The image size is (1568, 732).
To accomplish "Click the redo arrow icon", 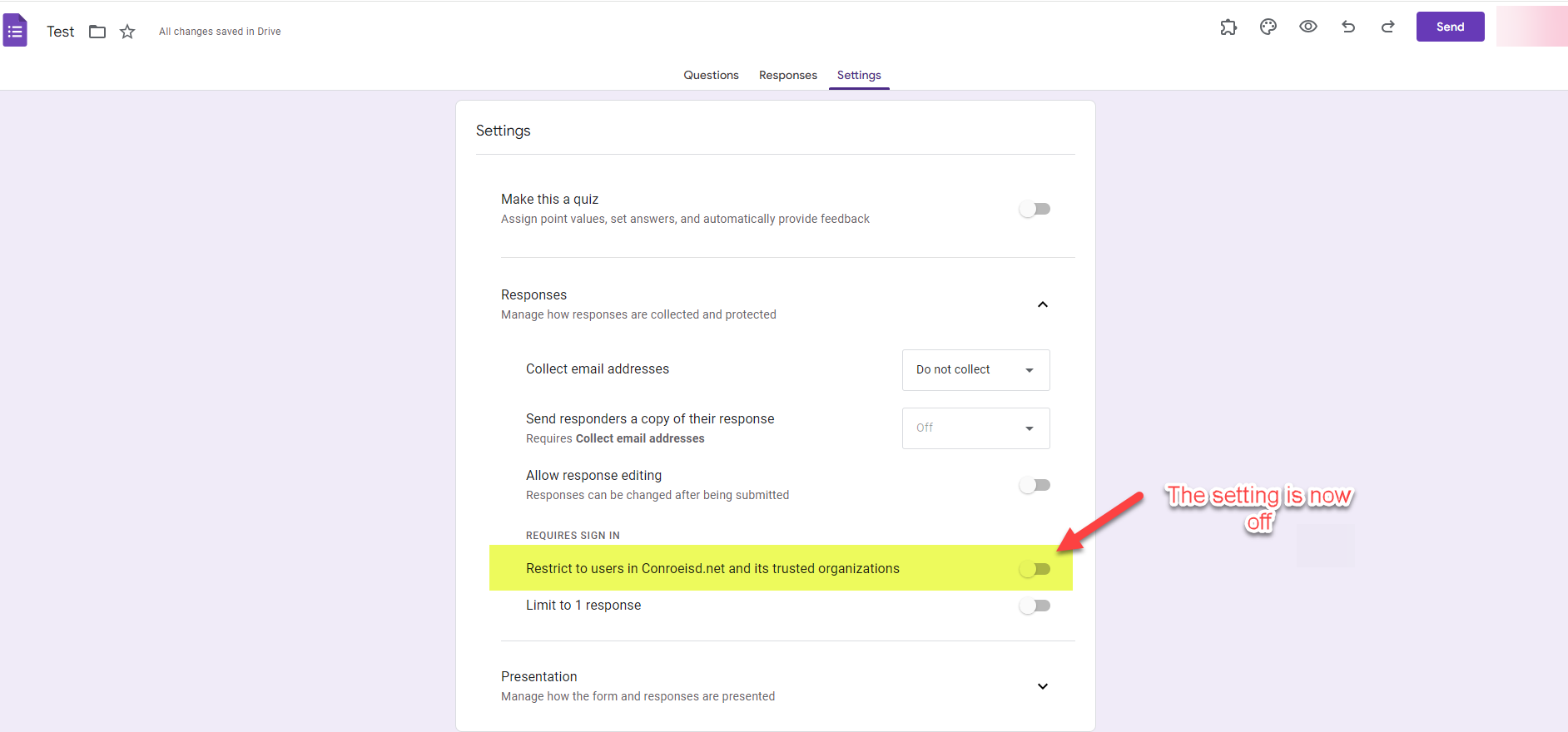I will pyautogui.click(x=1388, y=27).
